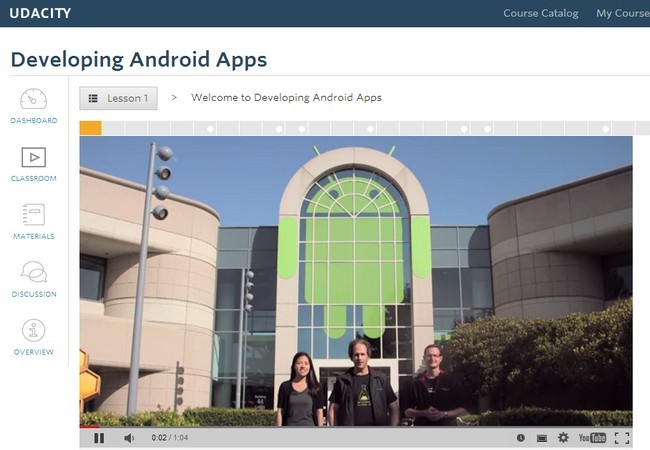
Task: Click the Udacity logo link
Action: click(x=40, y=13)
